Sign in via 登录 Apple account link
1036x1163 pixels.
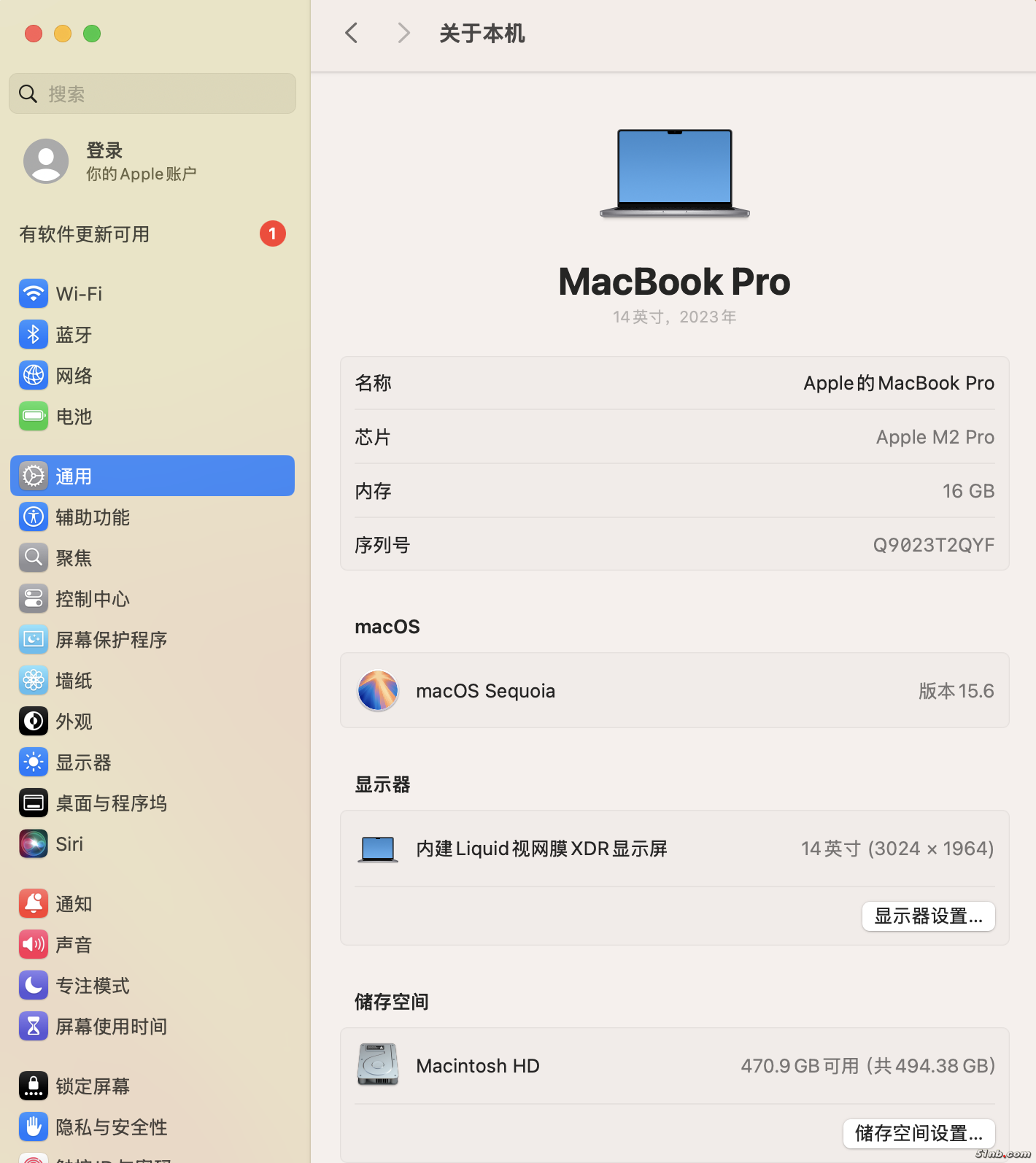142,161
